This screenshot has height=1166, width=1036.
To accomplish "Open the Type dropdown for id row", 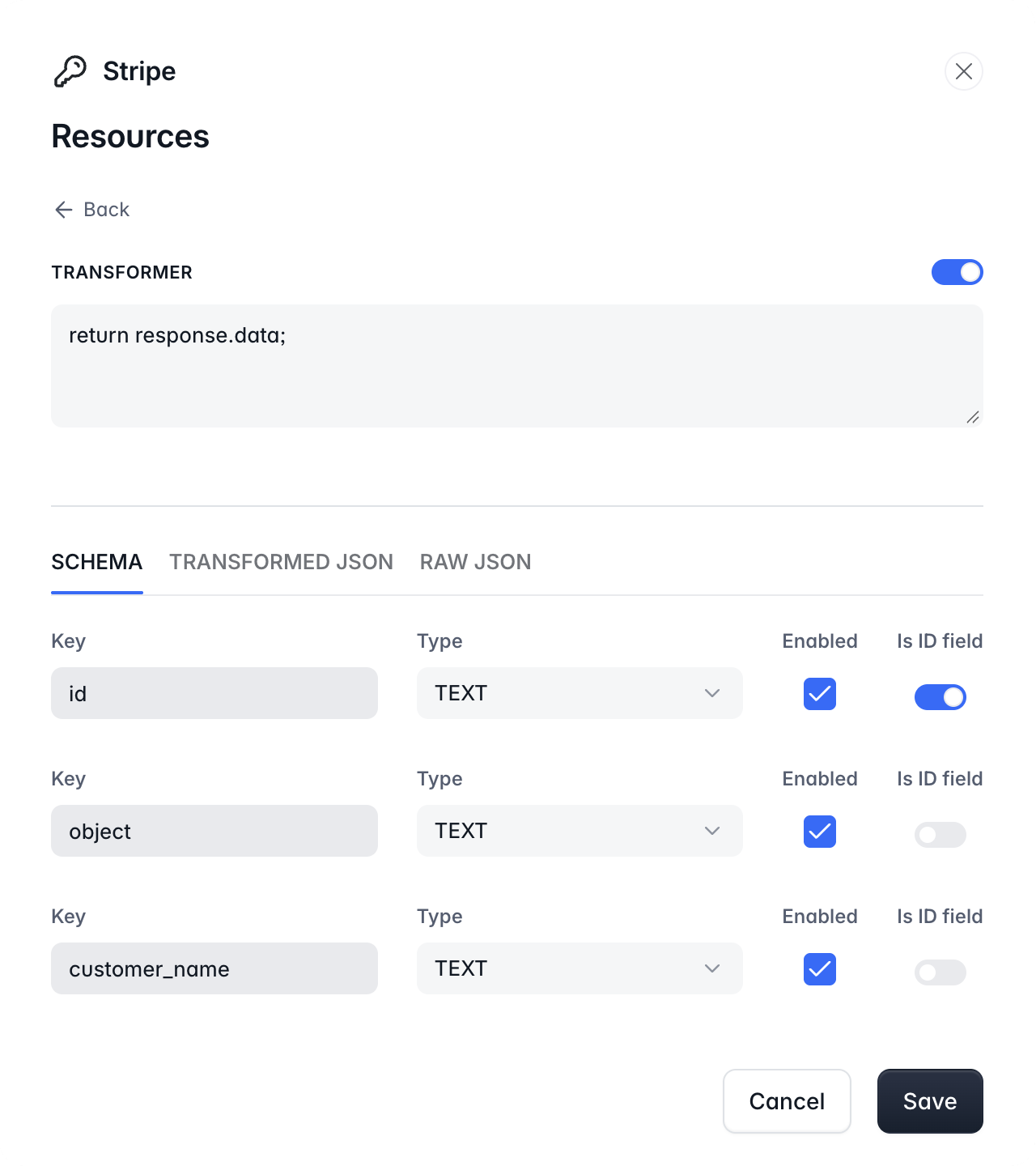I will coord(580,693).
